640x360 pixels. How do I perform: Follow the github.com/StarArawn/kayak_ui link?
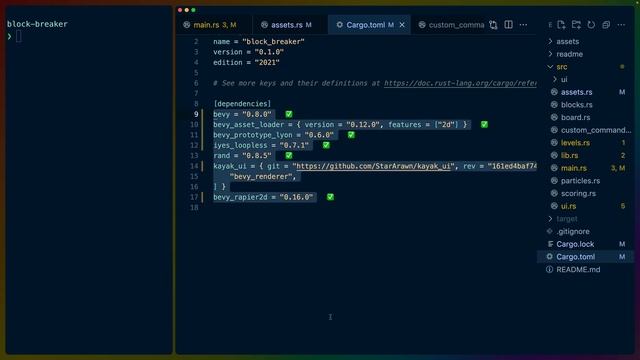(x=373, y=166)
